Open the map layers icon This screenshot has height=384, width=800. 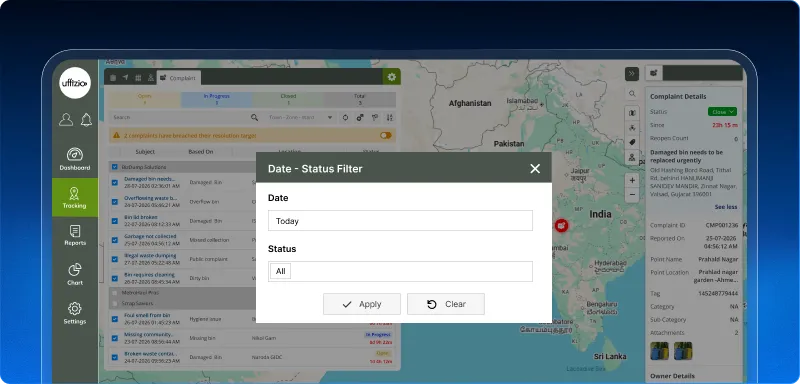point(632,113)
